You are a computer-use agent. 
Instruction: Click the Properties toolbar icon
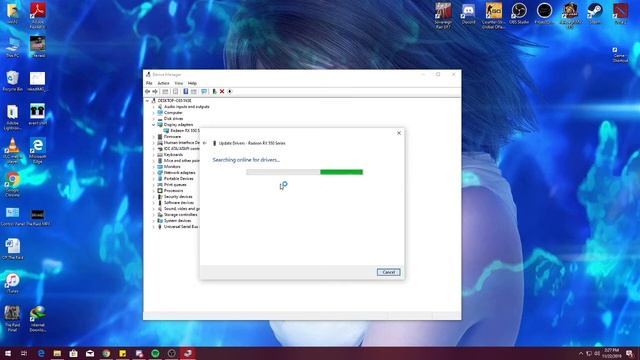coord(176,91)
